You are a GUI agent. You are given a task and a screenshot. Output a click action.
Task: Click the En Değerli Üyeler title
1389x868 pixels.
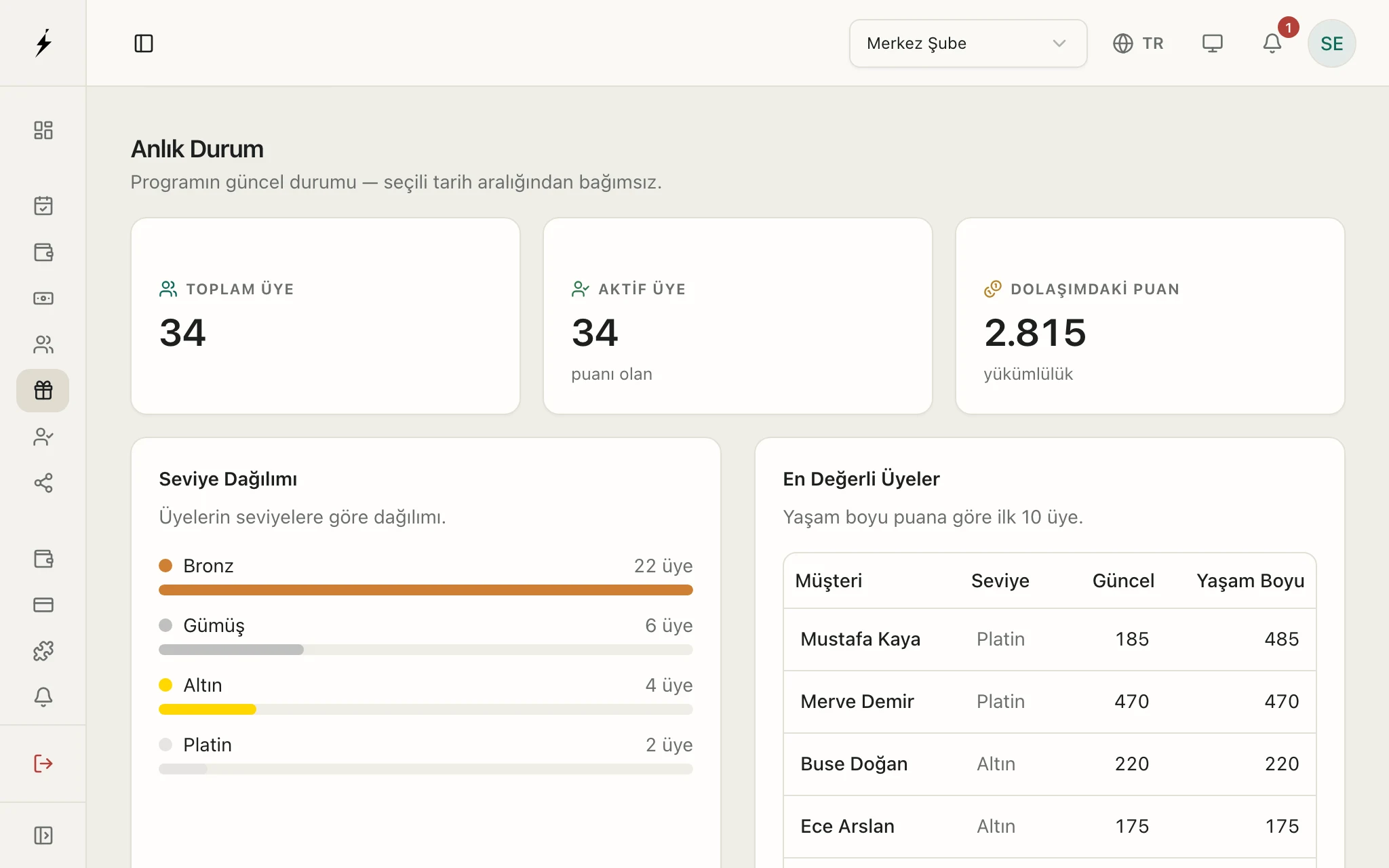pyautogui.click(x=861, y=479)
